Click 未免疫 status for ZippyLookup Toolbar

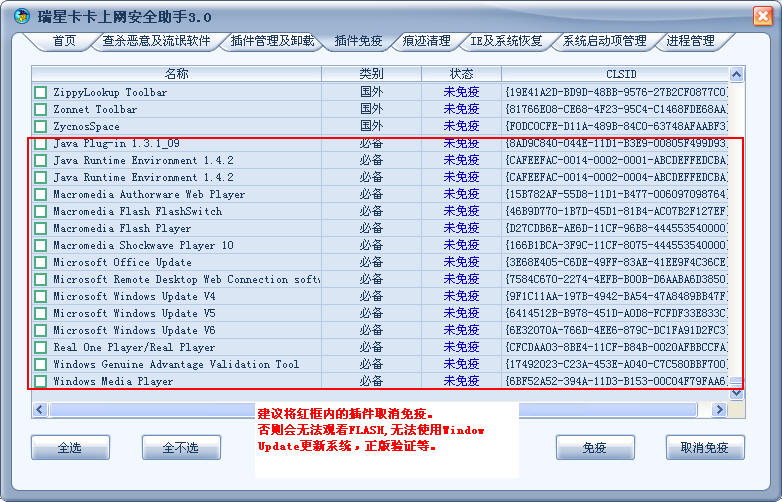click(461, 92)
